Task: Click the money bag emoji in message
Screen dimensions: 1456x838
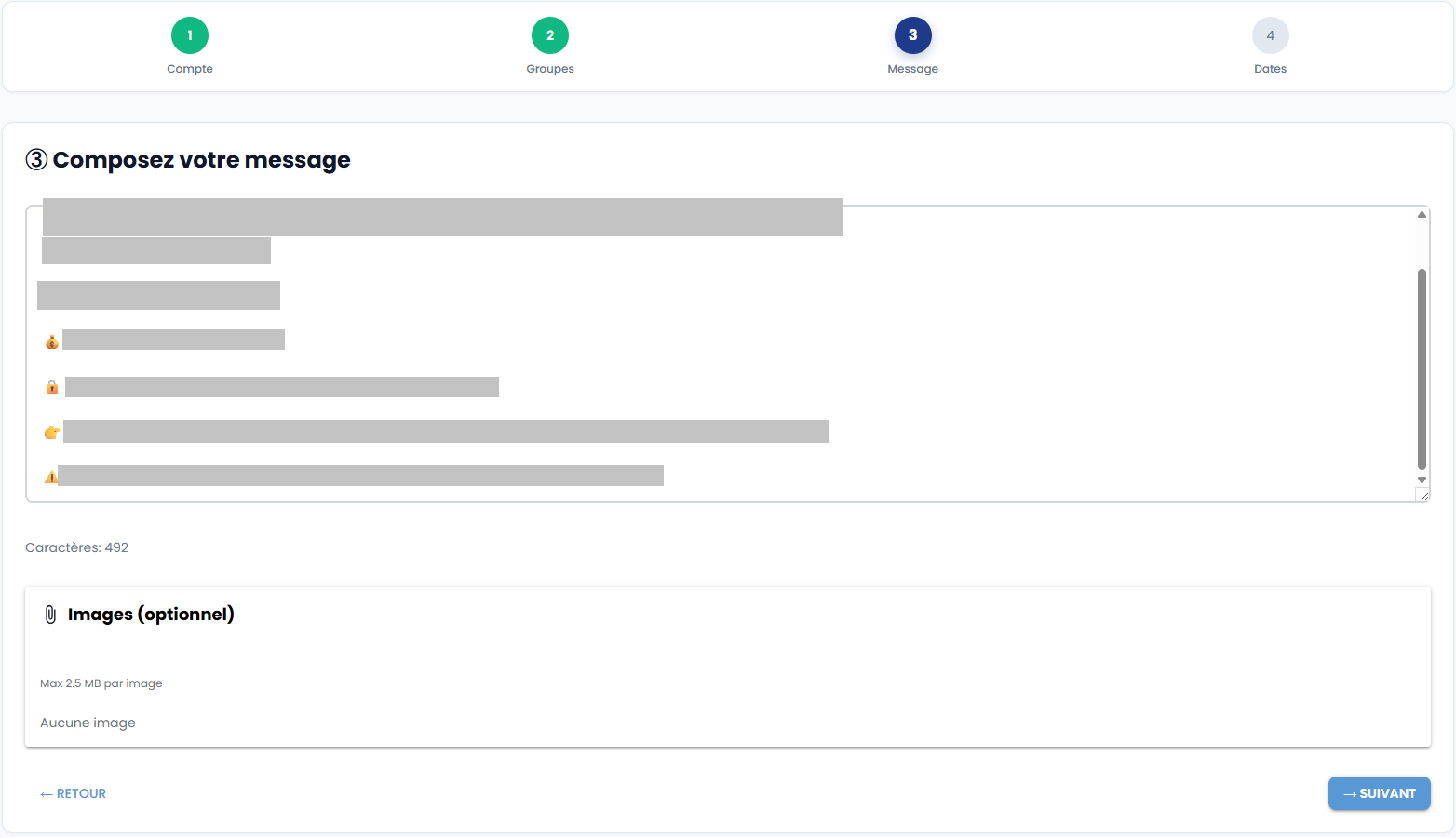Action: click(52, 342)
